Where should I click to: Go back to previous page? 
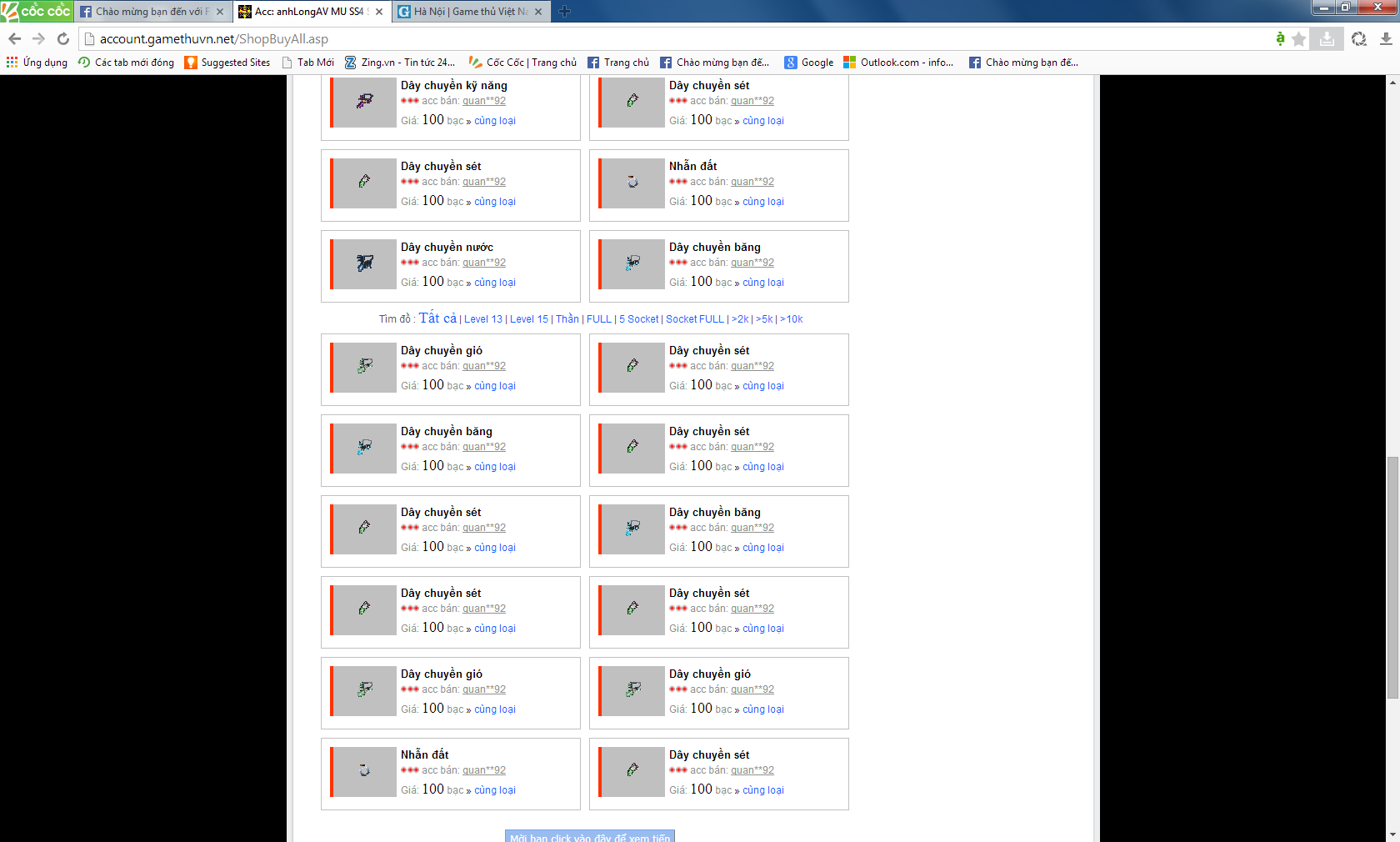tap(14, 38)
